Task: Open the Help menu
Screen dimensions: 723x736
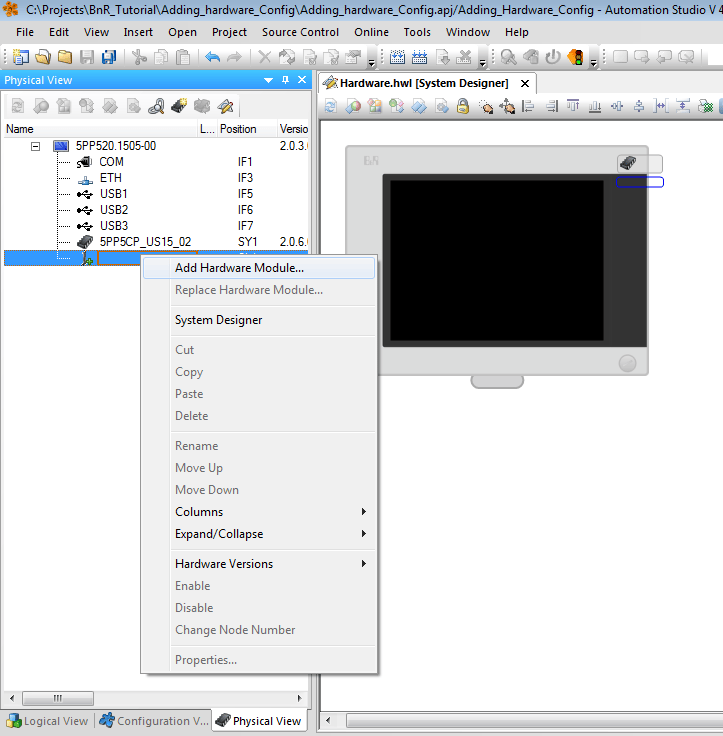Action: (x=516, y=32)
